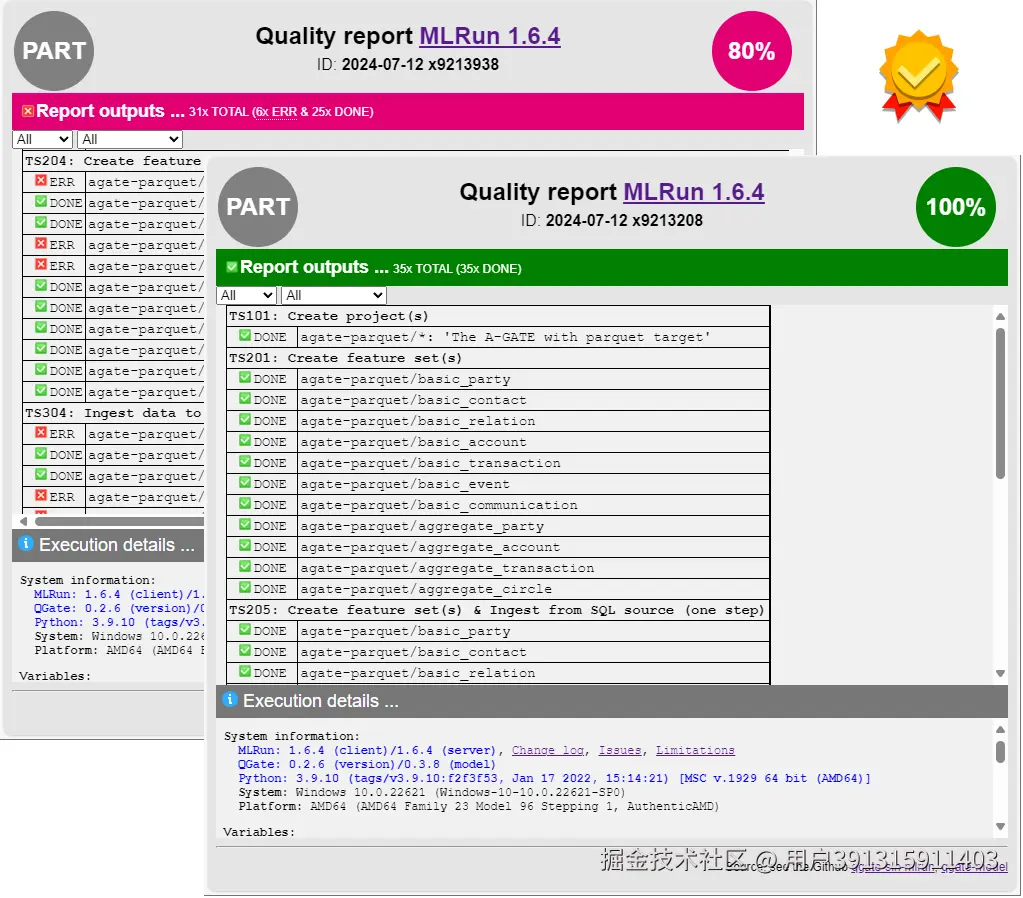Select the 'agate-parquet/aggregate_circle' row text
Image resolution: width=1023 pixels, height=898 pixels.
pyautogui.click(x=426, y=589)
